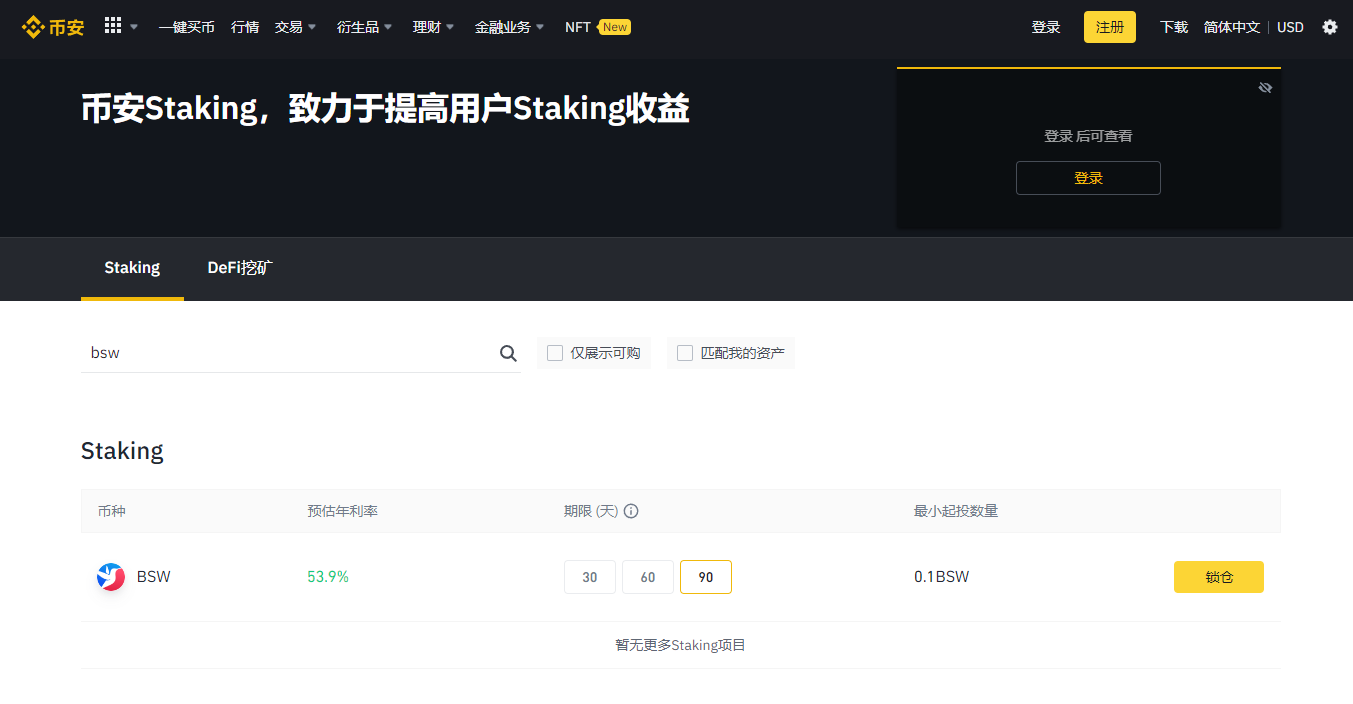Click the 锁仓 button for BSW
Screen dimensions: 1353x704
(1219, 577)
